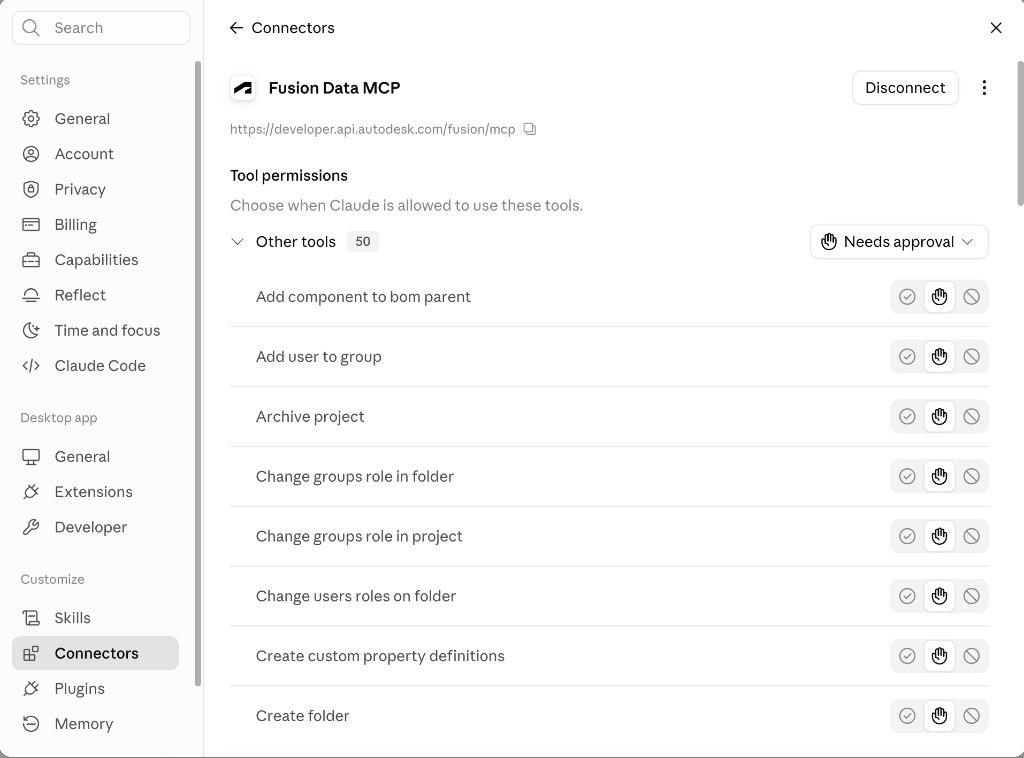
Task: Open the Needs approval dropdown
Action: pyautogui.click(x=899, y=242)
